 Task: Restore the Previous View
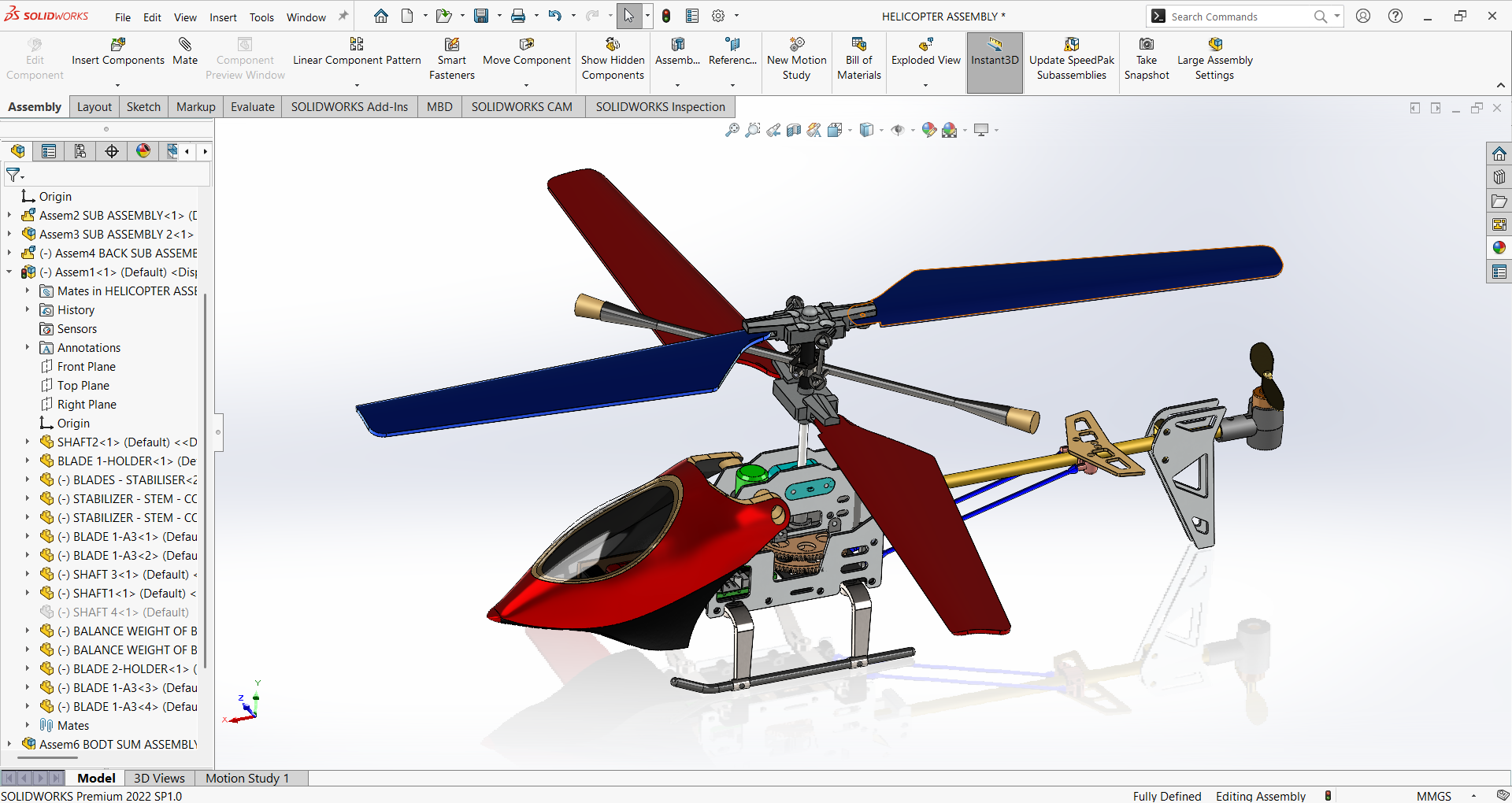773,130
